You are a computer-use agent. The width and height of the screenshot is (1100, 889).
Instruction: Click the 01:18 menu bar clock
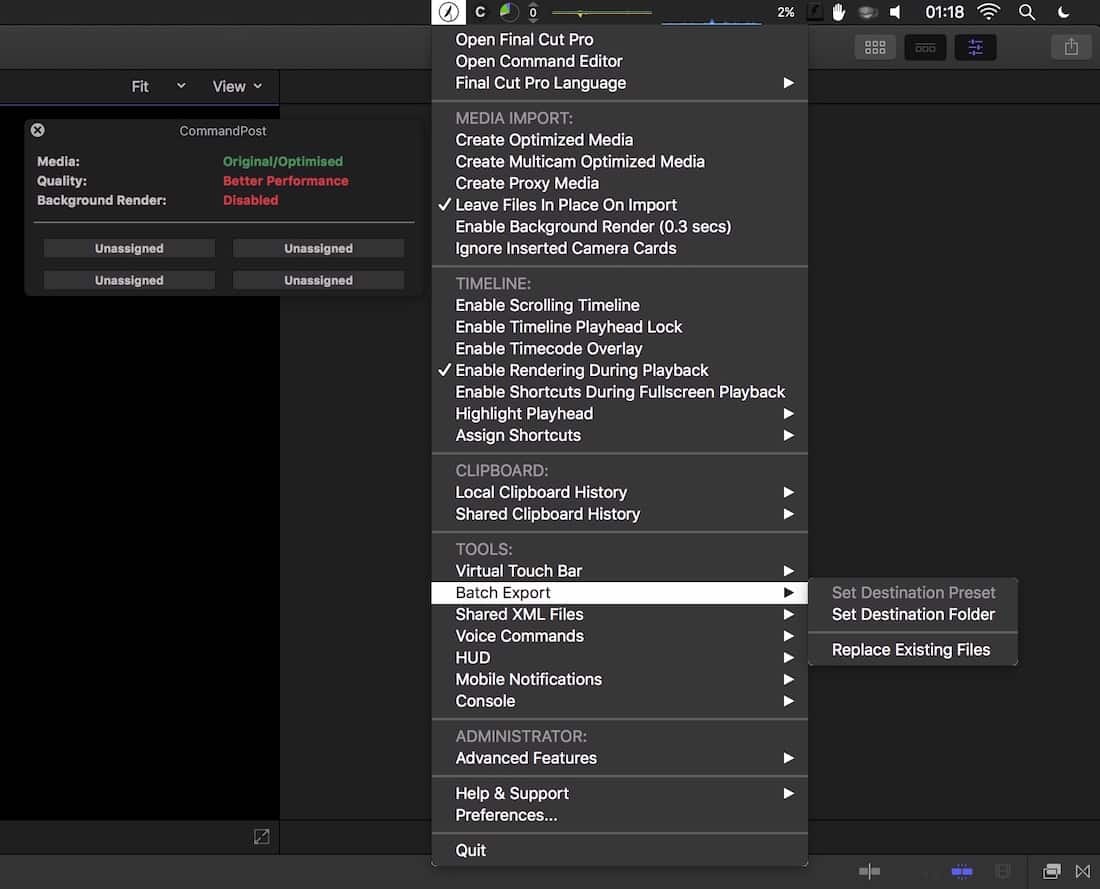[x=944, y=12]
